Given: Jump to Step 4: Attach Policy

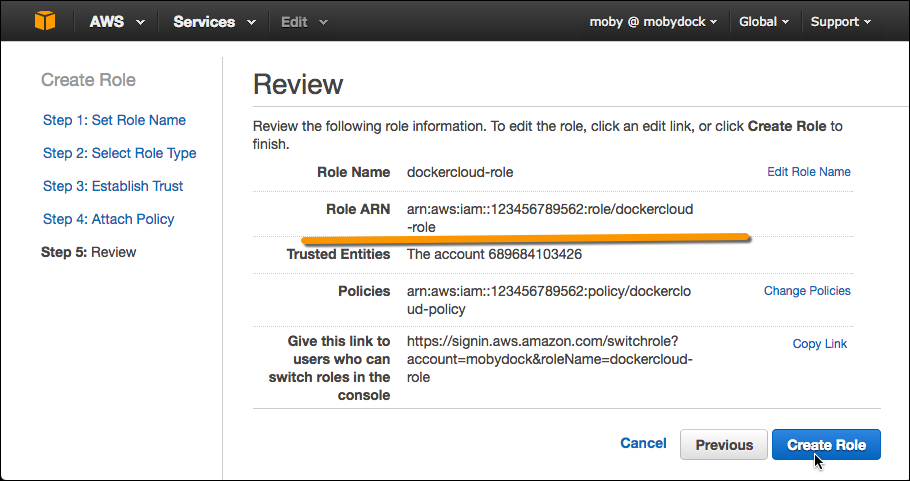Looking at the screenshot, I should 108,219.
